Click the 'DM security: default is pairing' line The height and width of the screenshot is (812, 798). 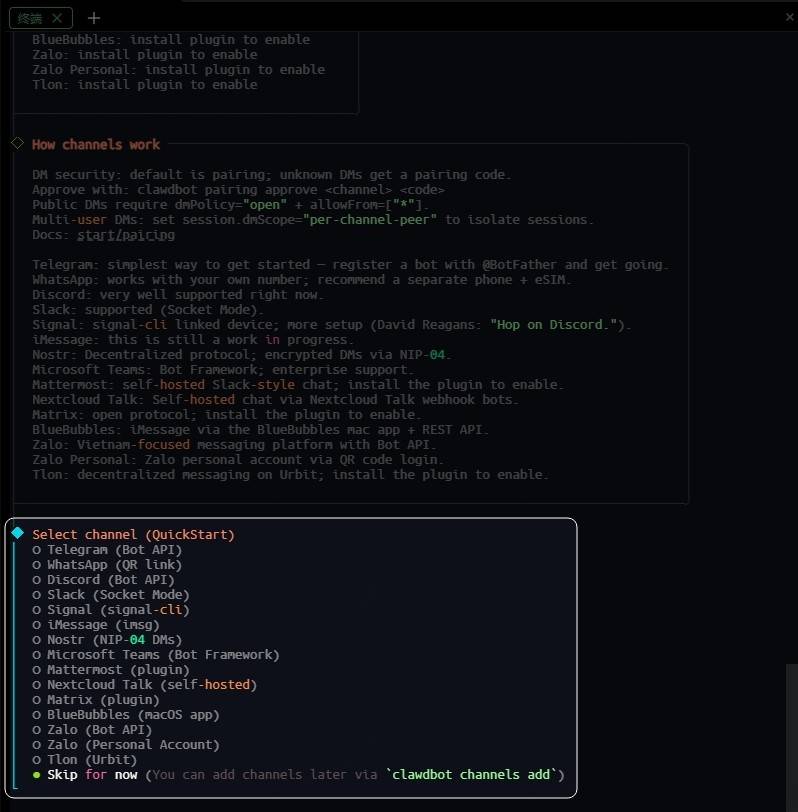(x=271, y=175)
